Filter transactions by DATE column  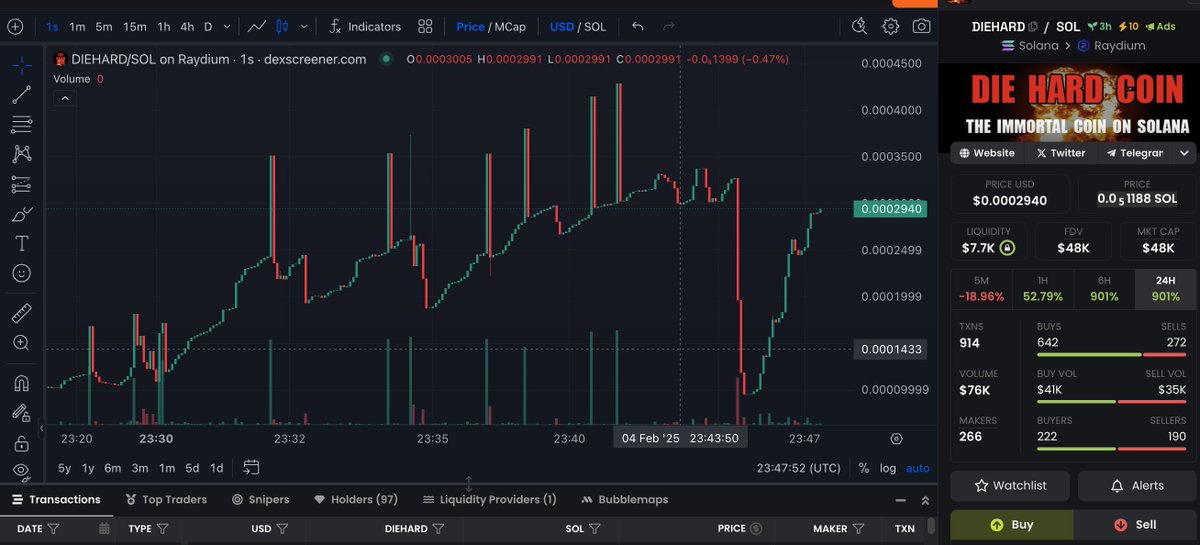tap(54, 528)
